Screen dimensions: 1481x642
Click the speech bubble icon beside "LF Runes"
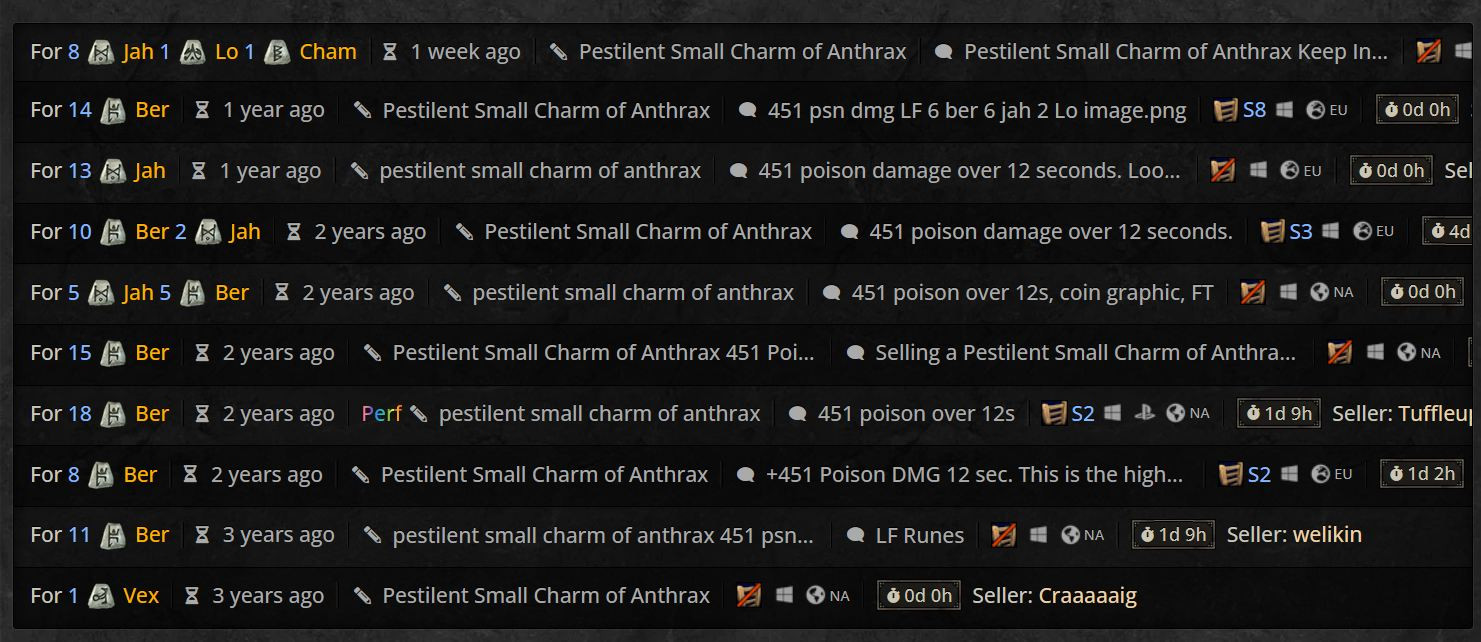[x=855, y=535]
